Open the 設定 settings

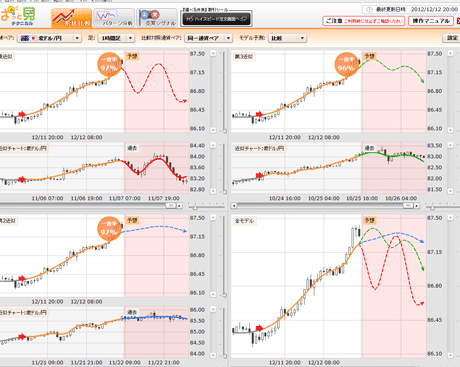[x=452, y=38]
